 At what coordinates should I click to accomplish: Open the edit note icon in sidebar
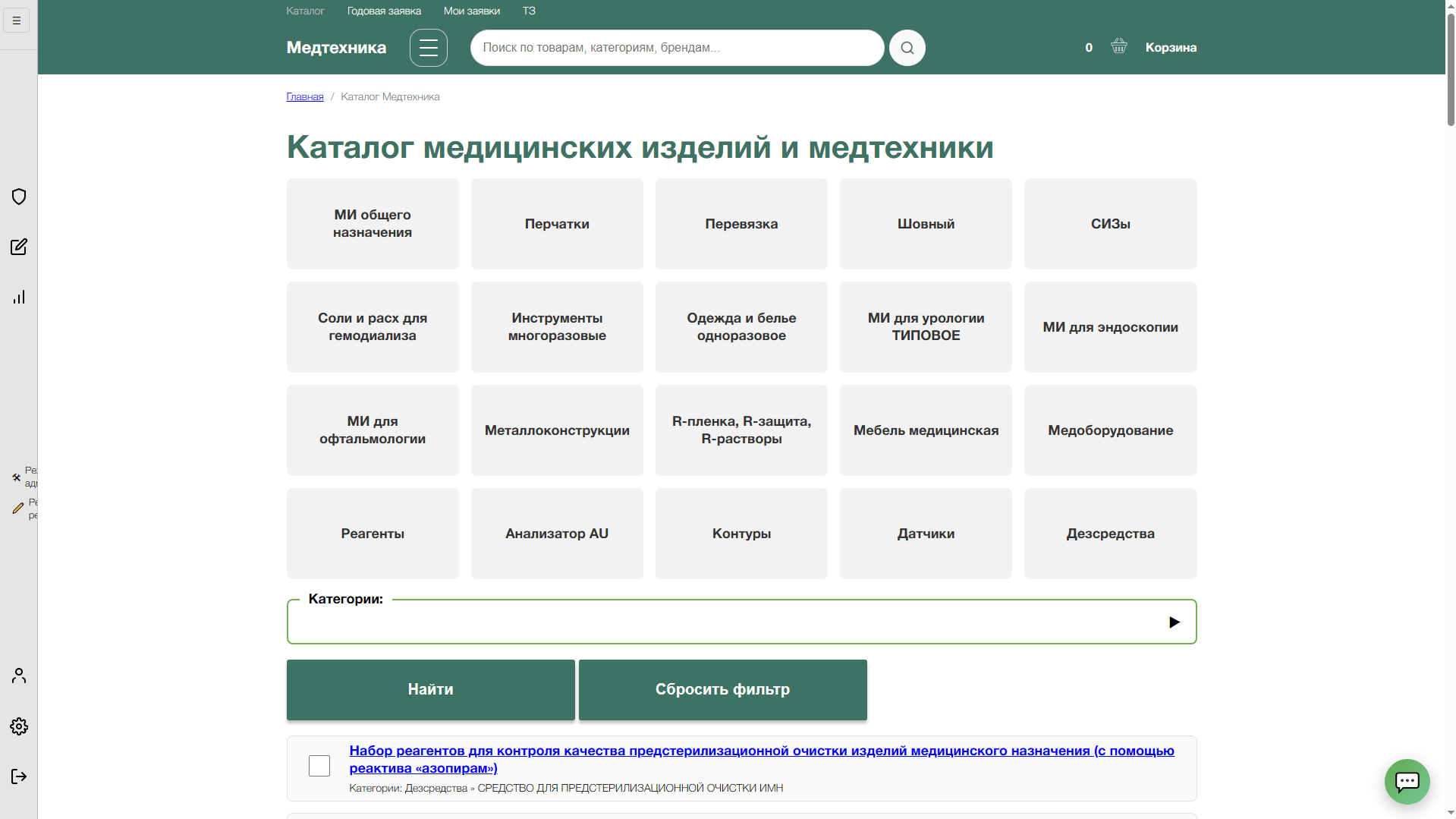pyautogui.click(x=19, y=247)
